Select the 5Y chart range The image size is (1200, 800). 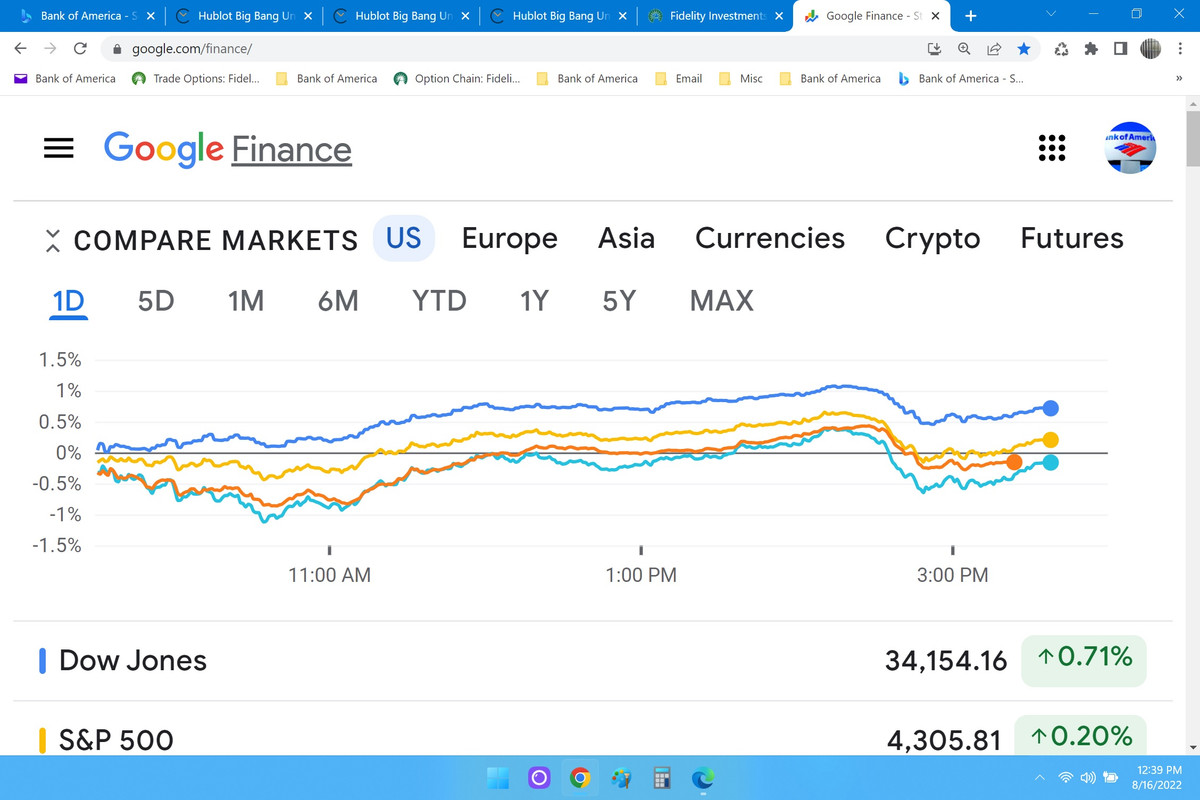[619, 300]
